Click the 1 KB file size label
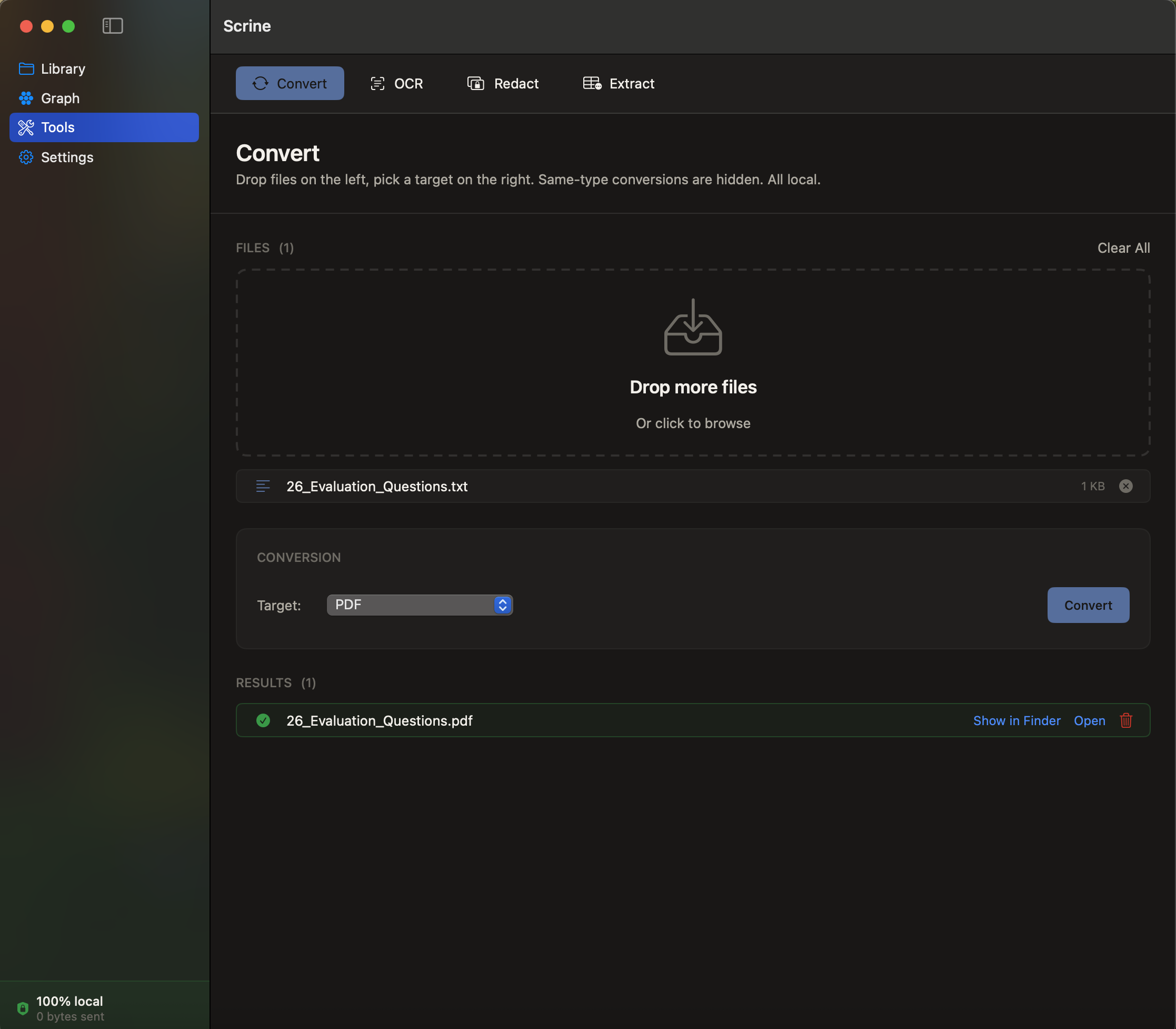 [x=1092, y=487]
